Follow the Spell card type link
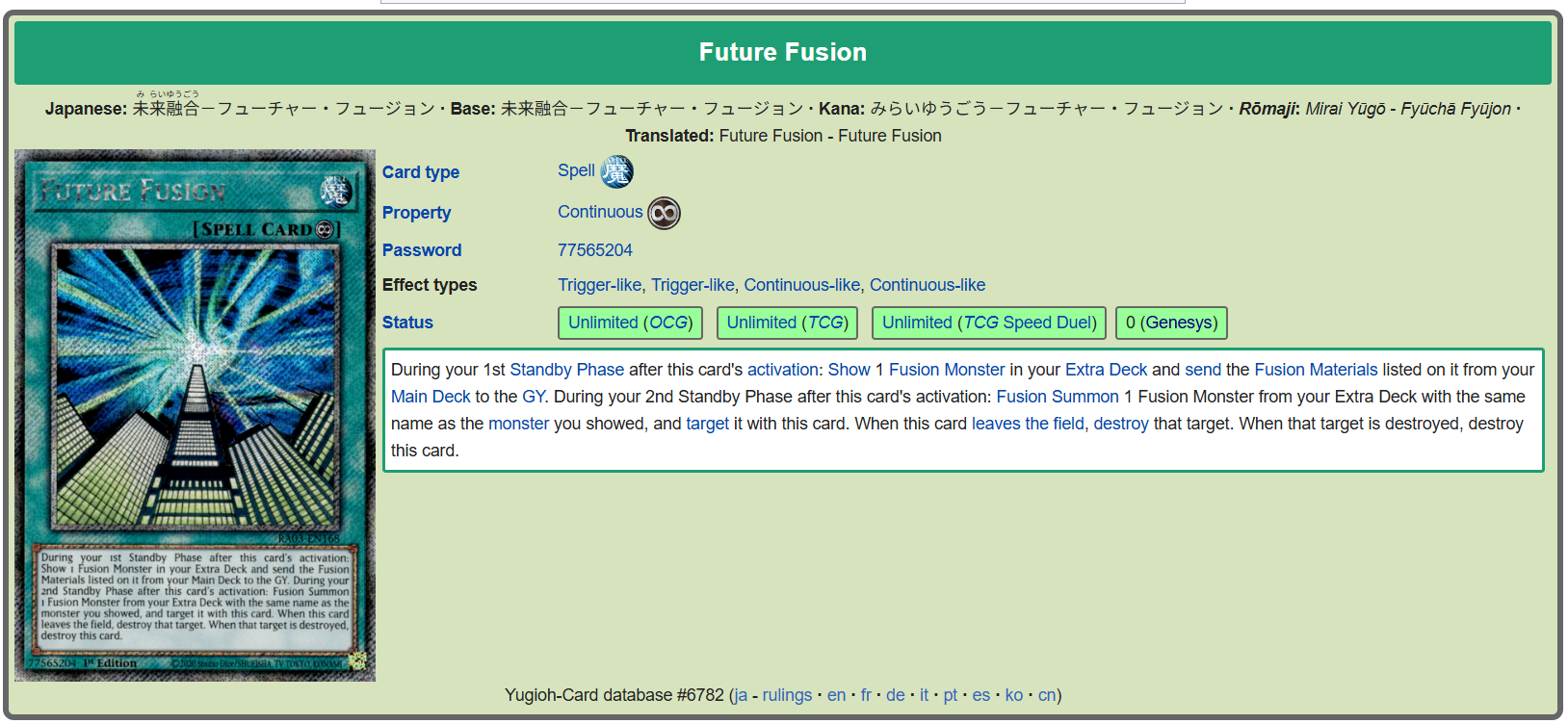The height and width of the screenshot is (724, 1568). [x=576, y=170]
